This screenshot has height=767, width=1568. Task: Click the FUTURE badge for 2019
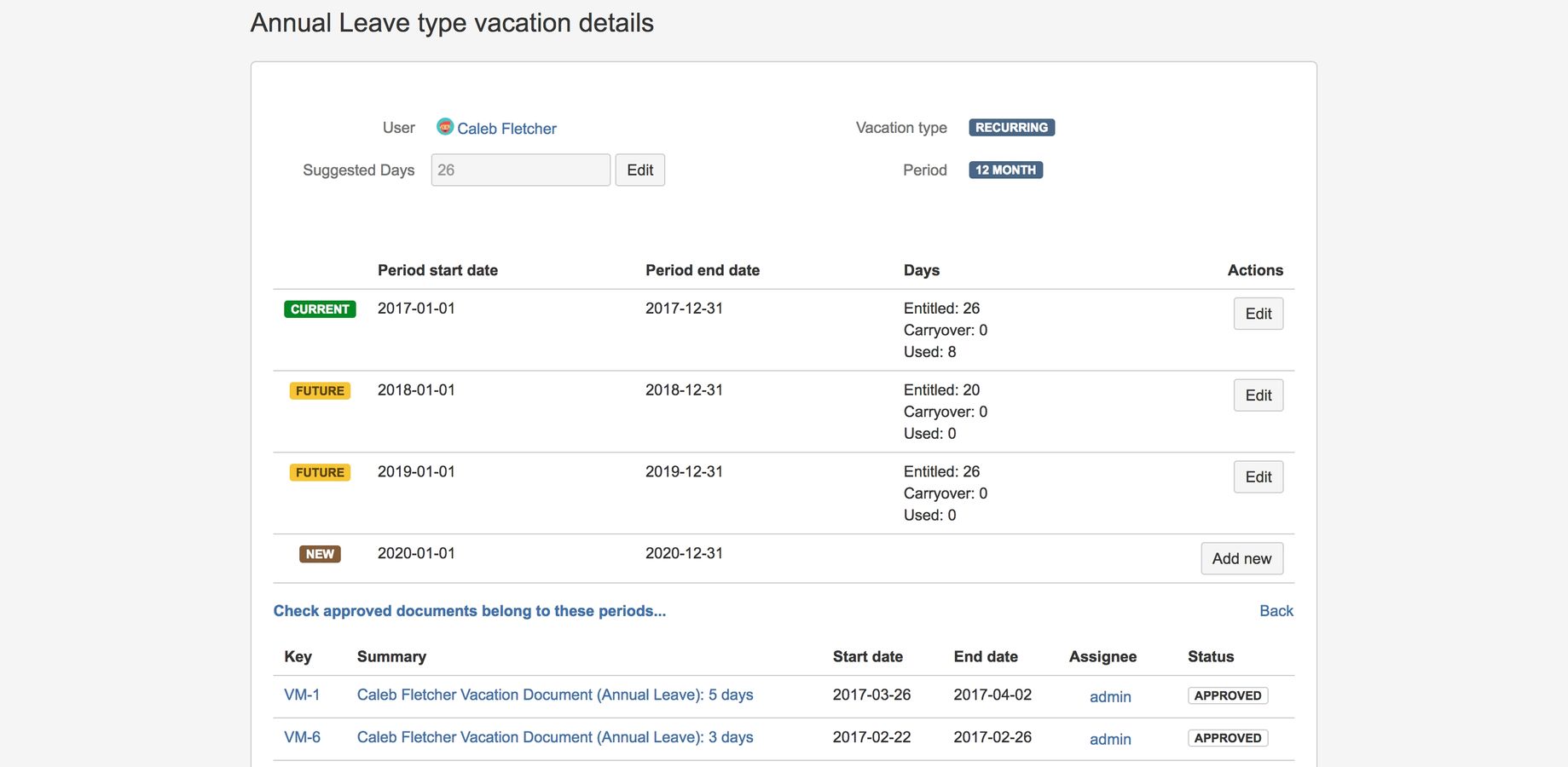click(x=320, y=473)
